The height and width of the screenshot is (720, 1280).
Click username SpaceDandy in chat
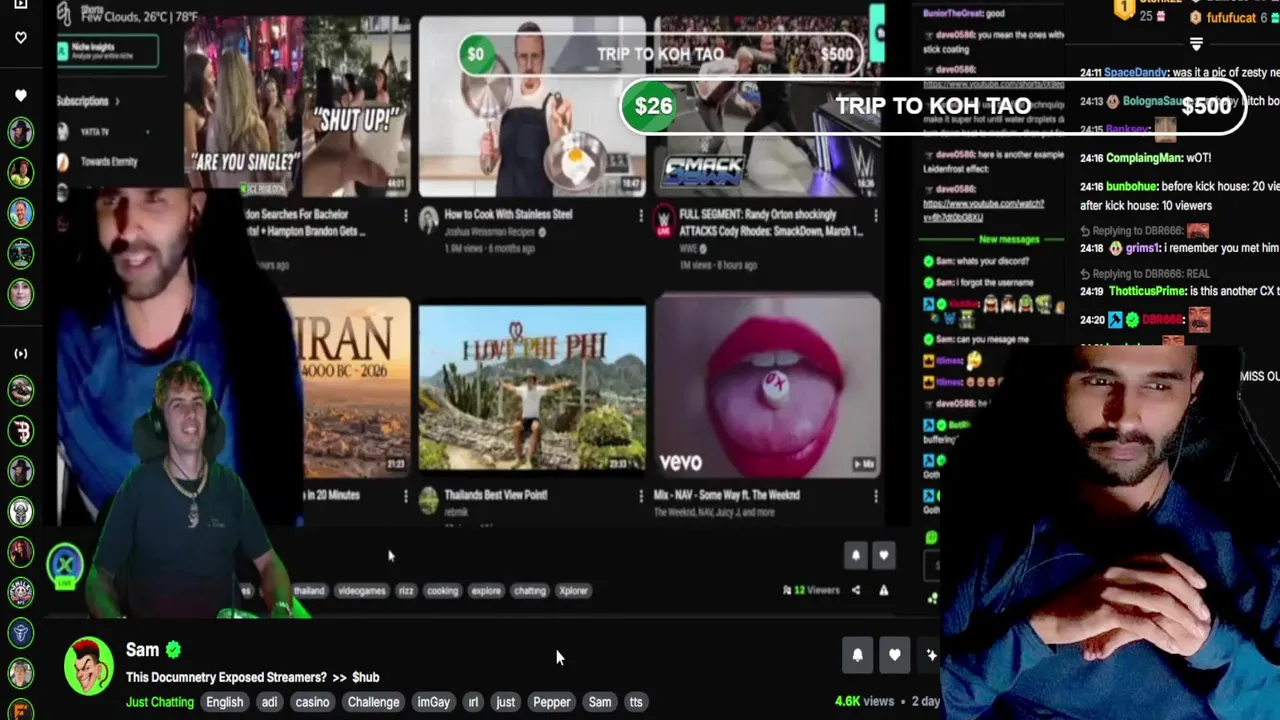[1137, 73]
